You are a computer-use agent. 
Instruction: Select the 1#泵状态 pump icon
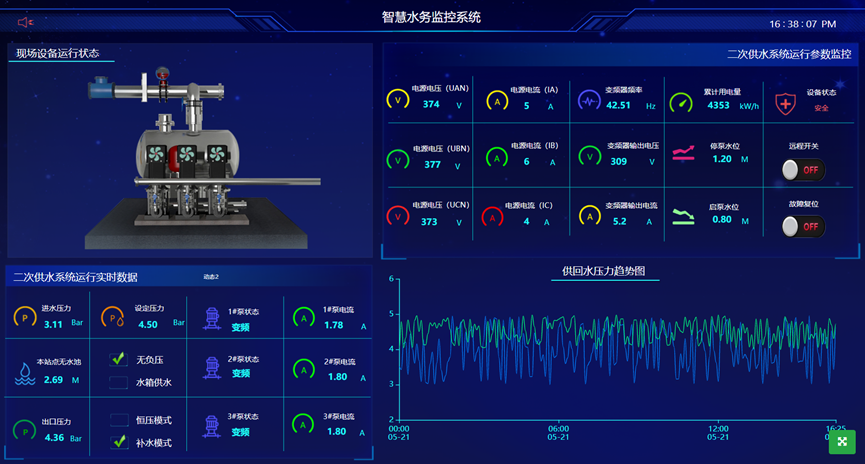(x=211, y=318)
